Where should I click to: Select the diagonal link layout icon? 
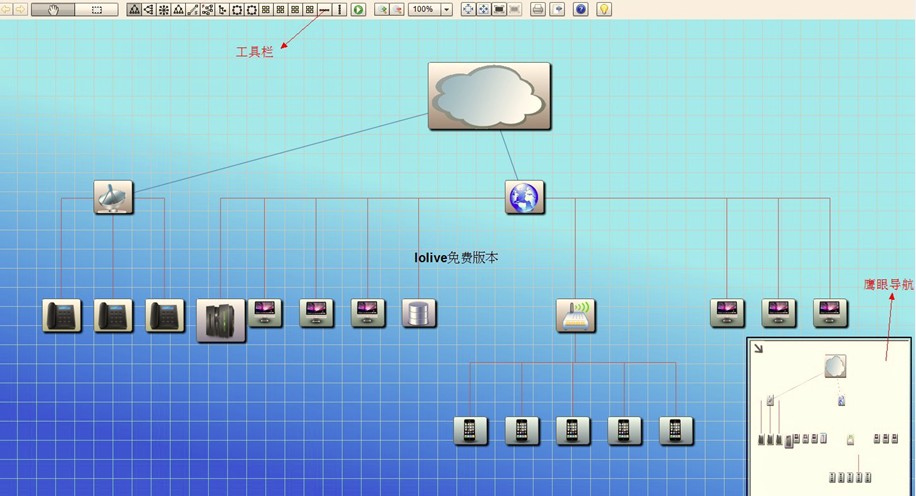193,9
